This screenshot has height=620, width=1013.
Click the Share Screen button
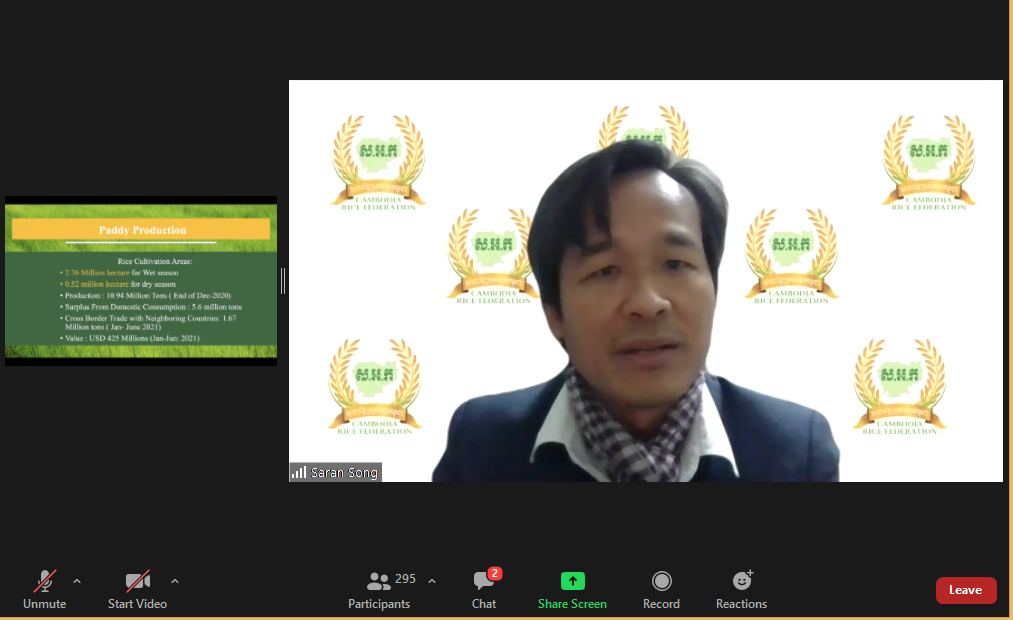572,590
